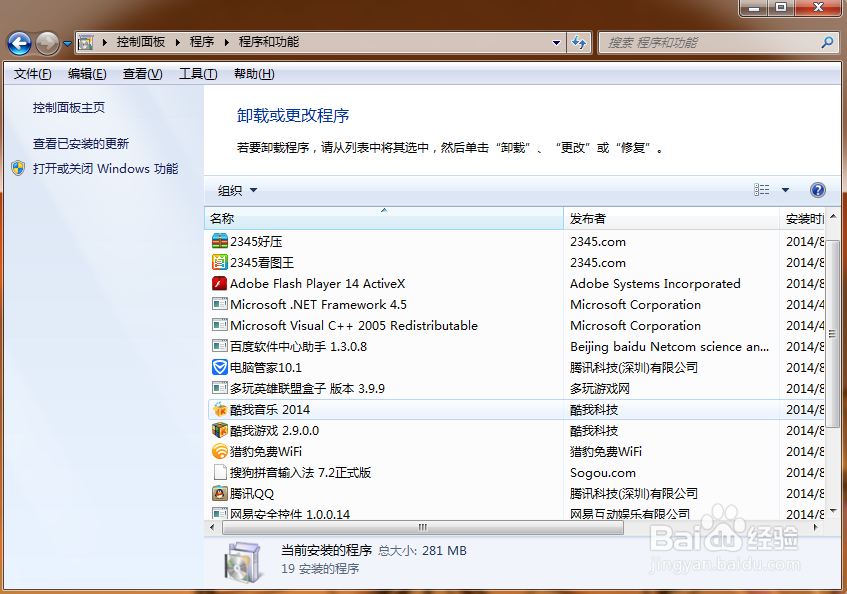Screen dimensions: 847x594
Task: Click Sogou.com publisher cell
Action: click(x=603, y=473)
